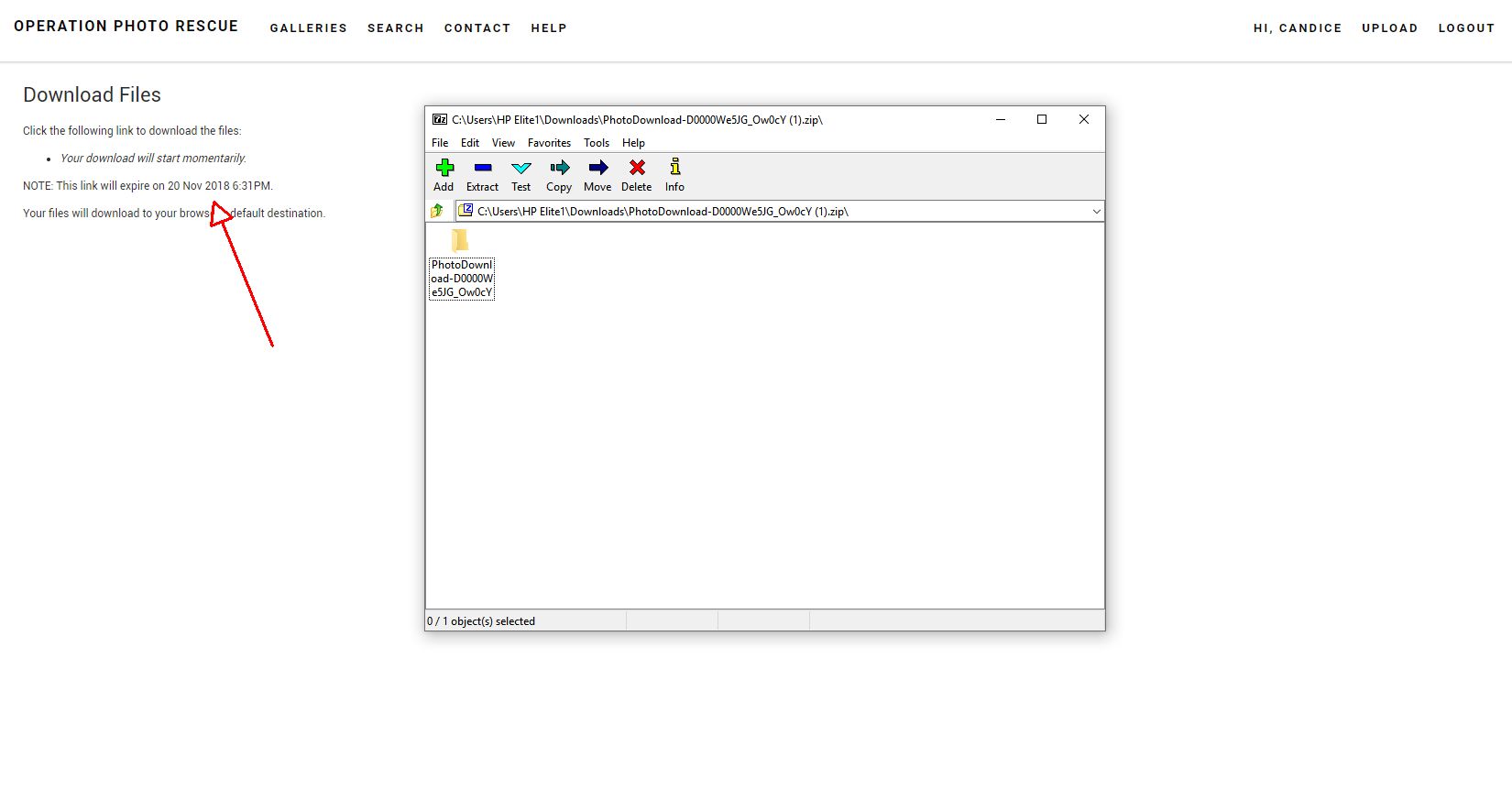The height and width of the screenshot is (801, 1512).
Task: Open the Help menu in 7-Zip
Action: [633, 143]
